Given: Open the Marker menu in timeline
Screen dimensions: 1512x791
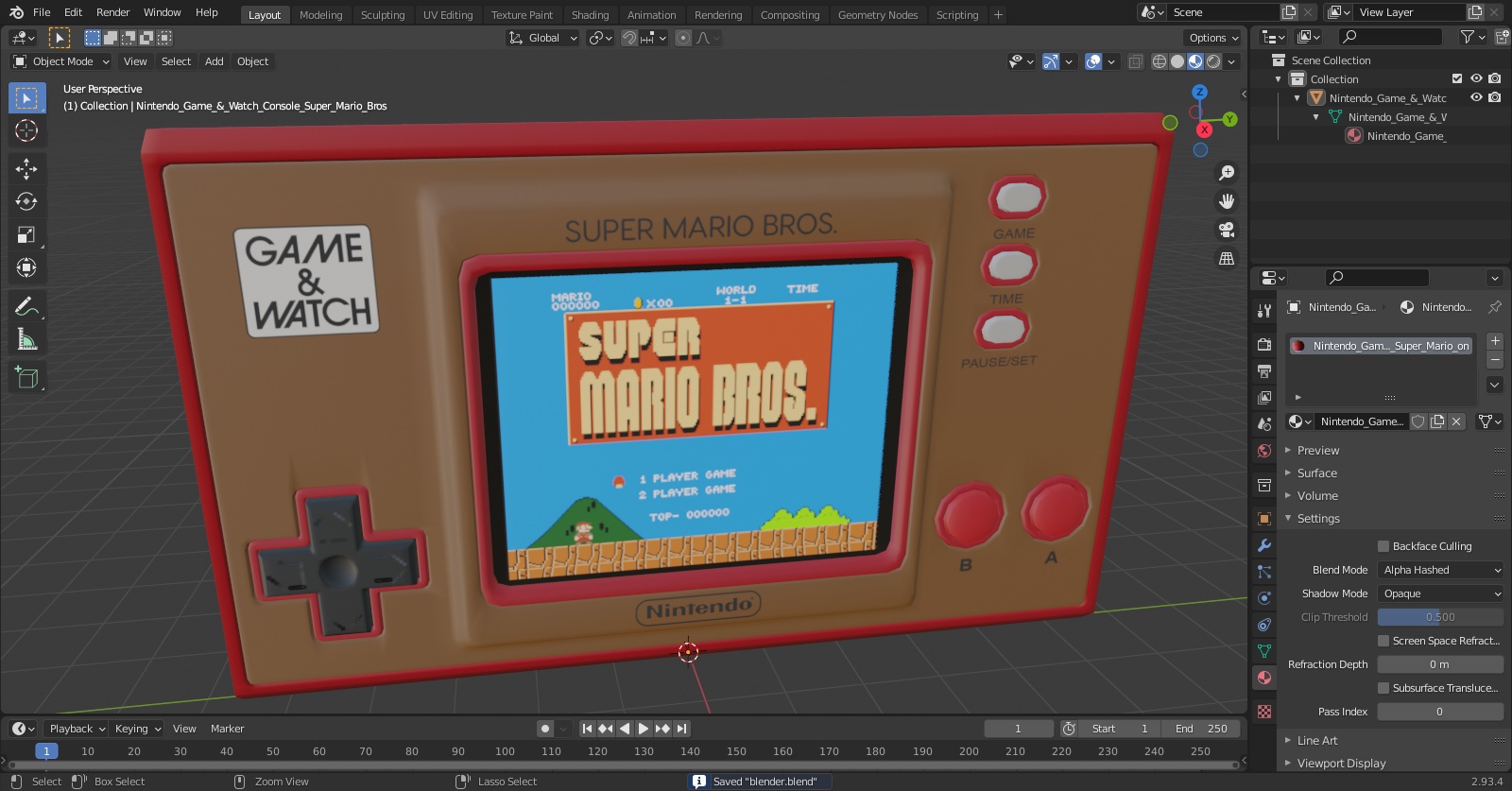Looking at the screenshot, I should 227,729.
